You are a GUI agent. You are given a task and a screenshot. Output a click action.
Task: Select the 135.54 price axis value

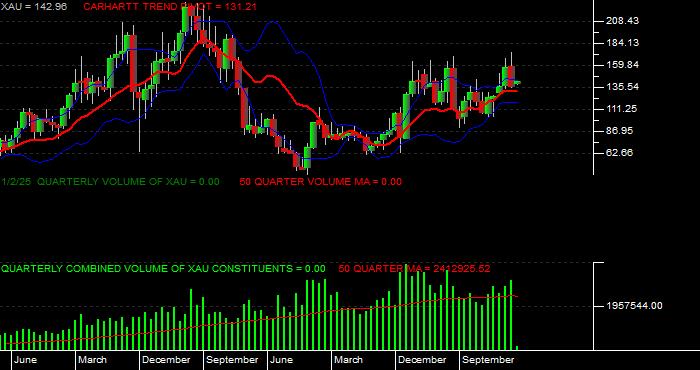pyautogui.click(x=622, y=87)
